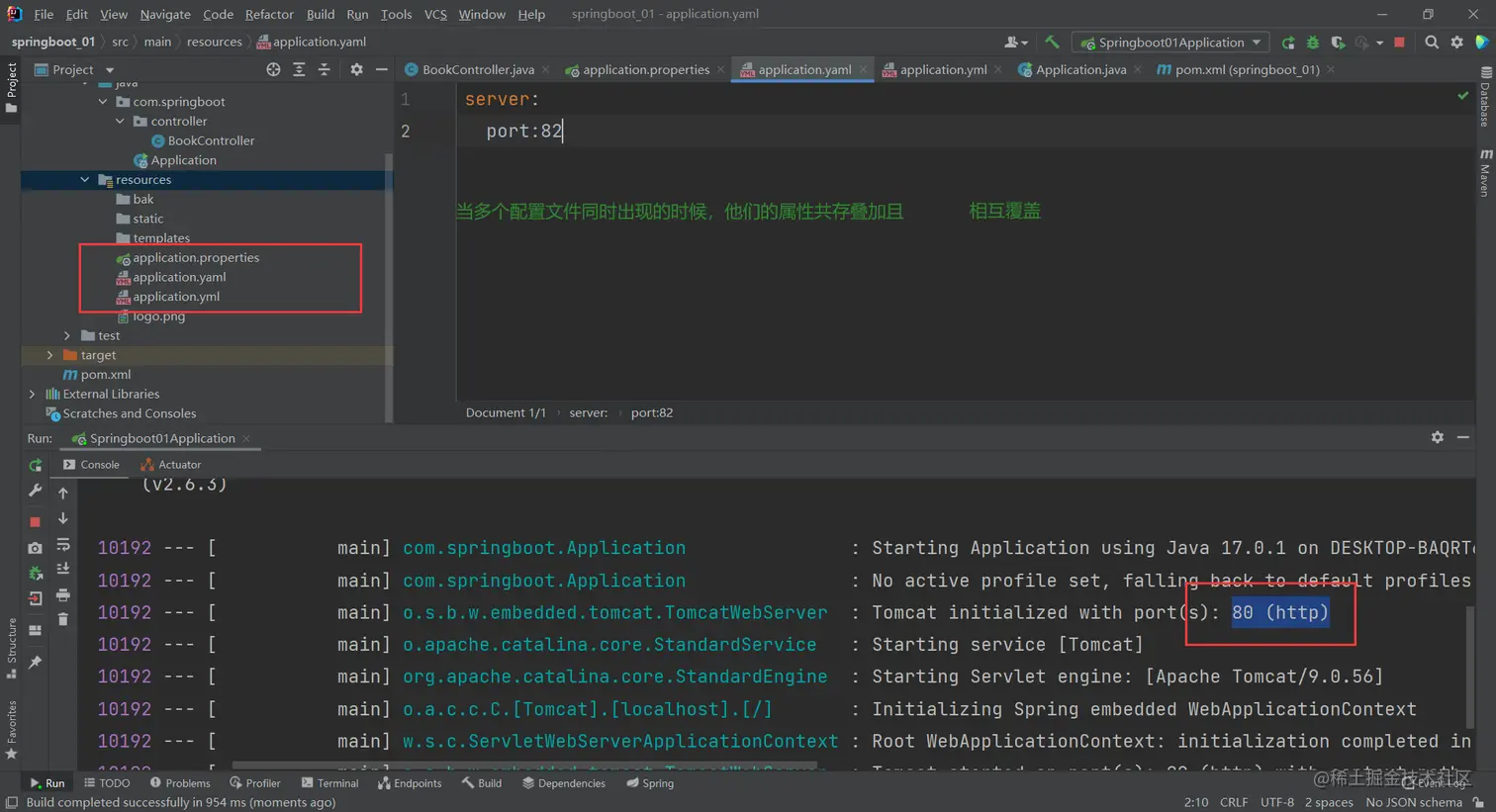Expand target folder
This screenshot has height=812, width=1496.
click(49, 355)
